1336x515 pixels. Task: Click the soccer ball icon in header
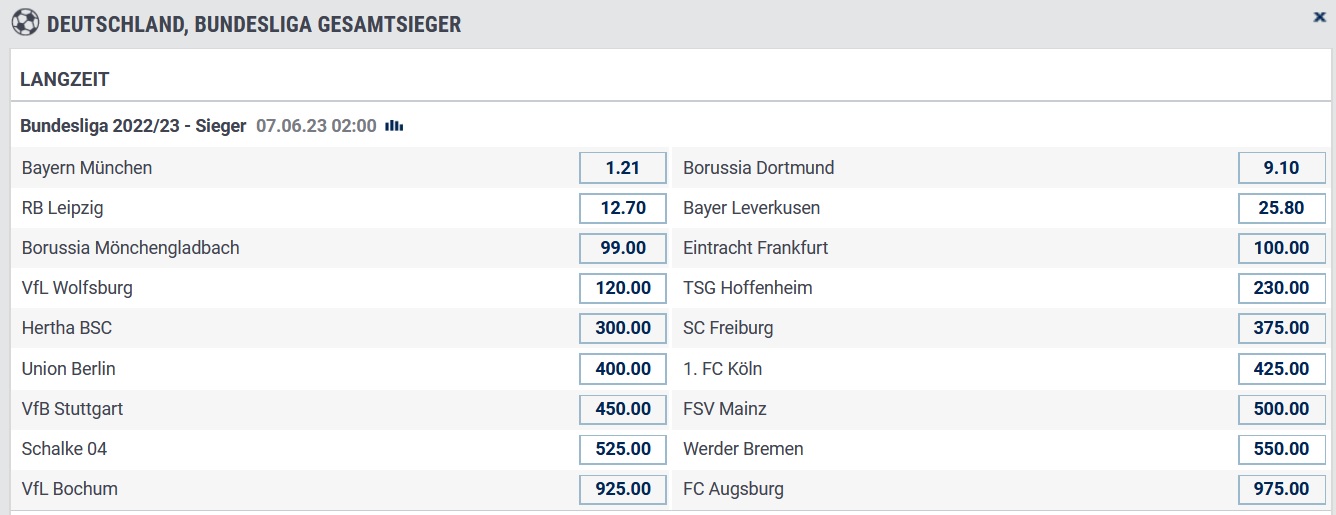[x=24, y=23]
